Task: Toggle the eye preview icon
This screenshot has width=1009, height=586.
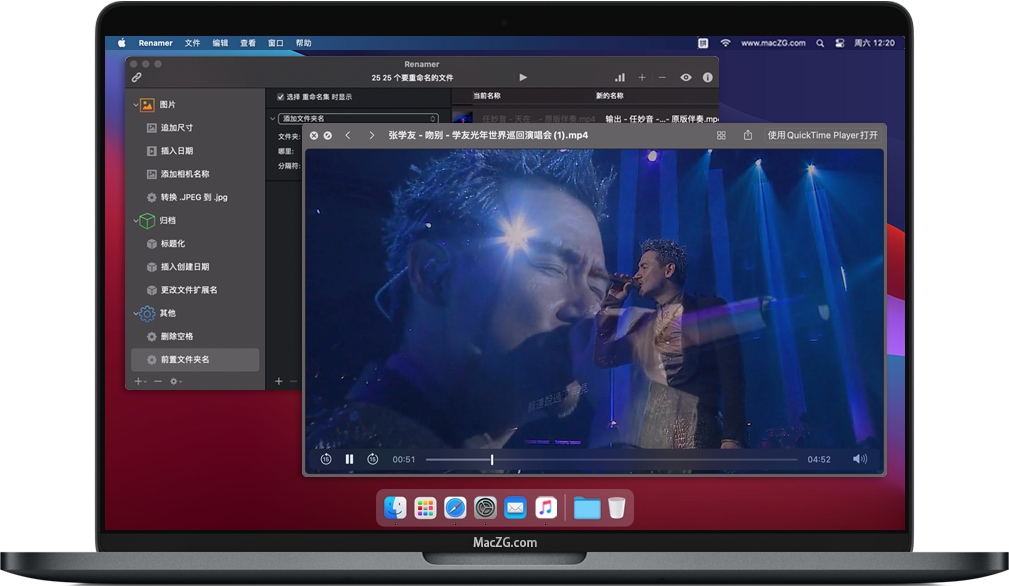Action: (x=686, y=77)
